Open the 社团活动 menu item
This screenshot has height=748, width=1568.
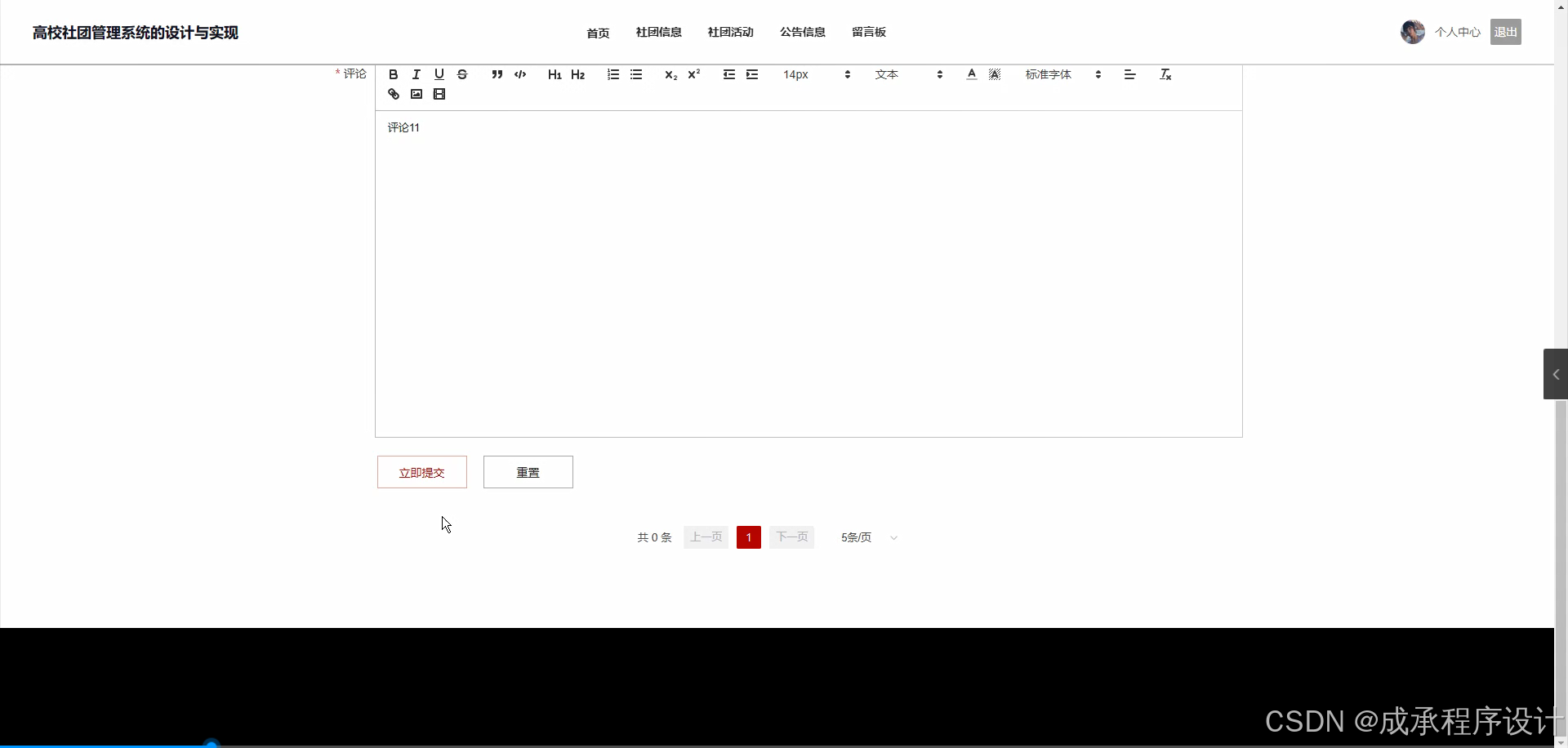tap(730, 32)
